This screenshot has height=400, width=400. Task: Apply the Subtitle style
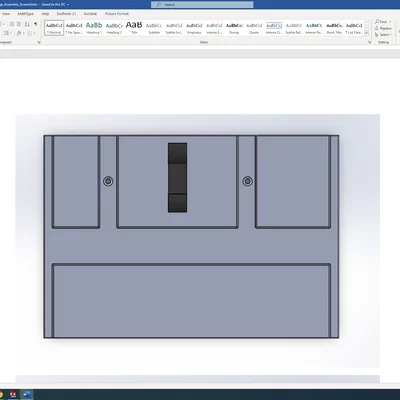tap(154, 28)
